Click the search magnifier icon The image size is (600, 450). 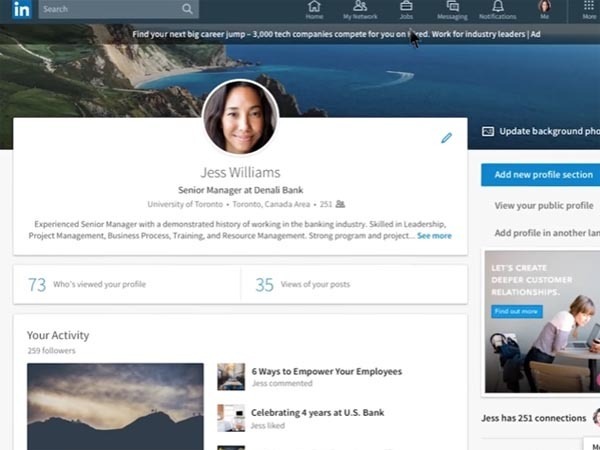coord(187,9)
